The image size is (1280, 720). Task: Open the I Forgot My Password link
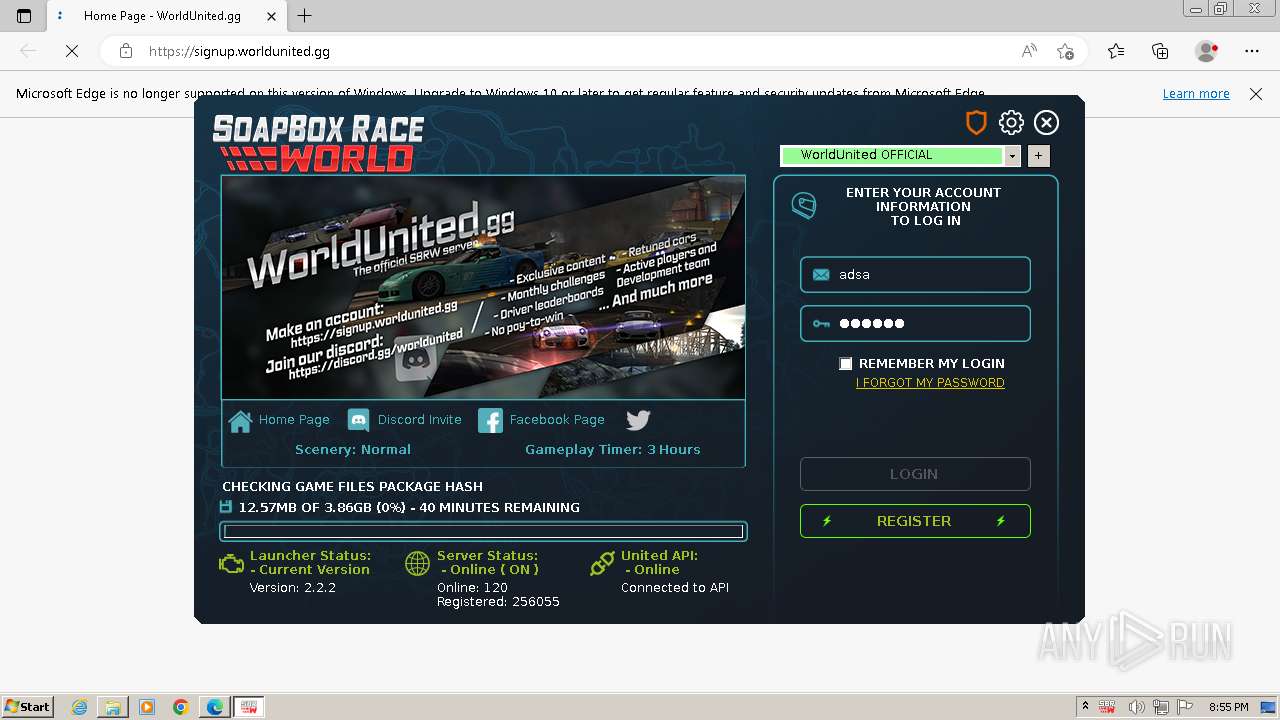coord(930,383)
